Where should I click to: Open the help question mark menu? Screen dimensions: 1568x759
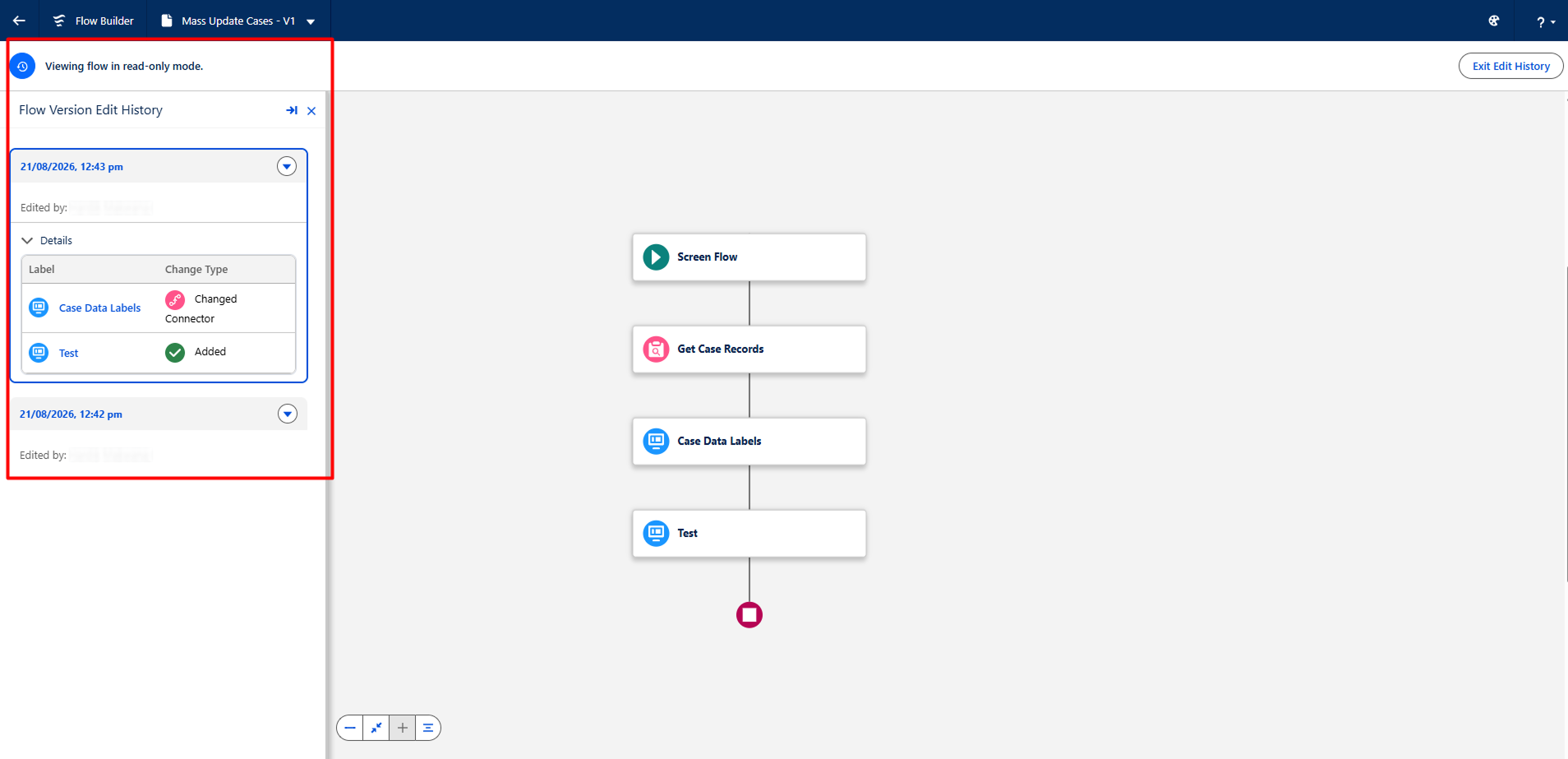click(x=1545, y=21)
